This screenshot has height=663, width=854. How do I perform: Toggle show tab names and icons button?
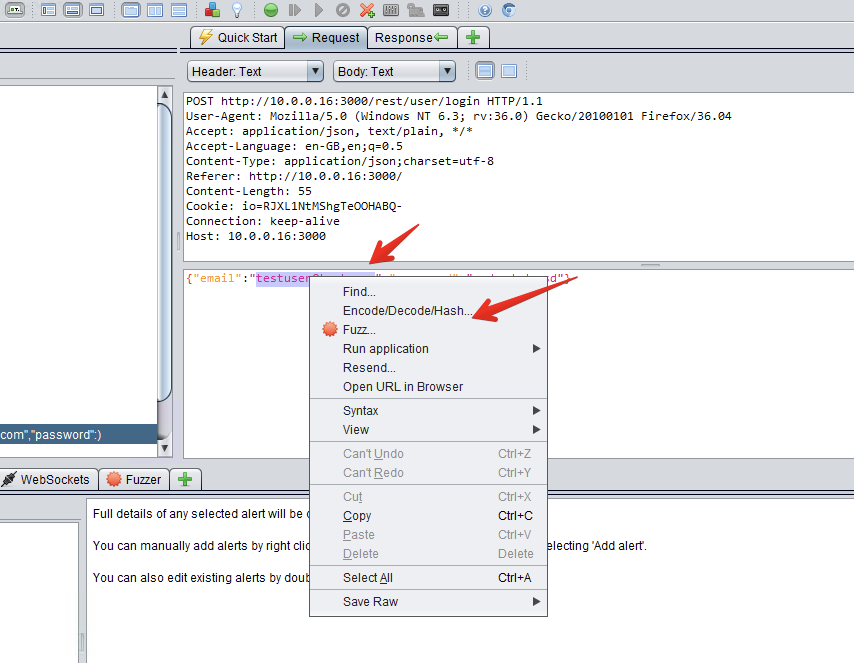click(15, 10)
